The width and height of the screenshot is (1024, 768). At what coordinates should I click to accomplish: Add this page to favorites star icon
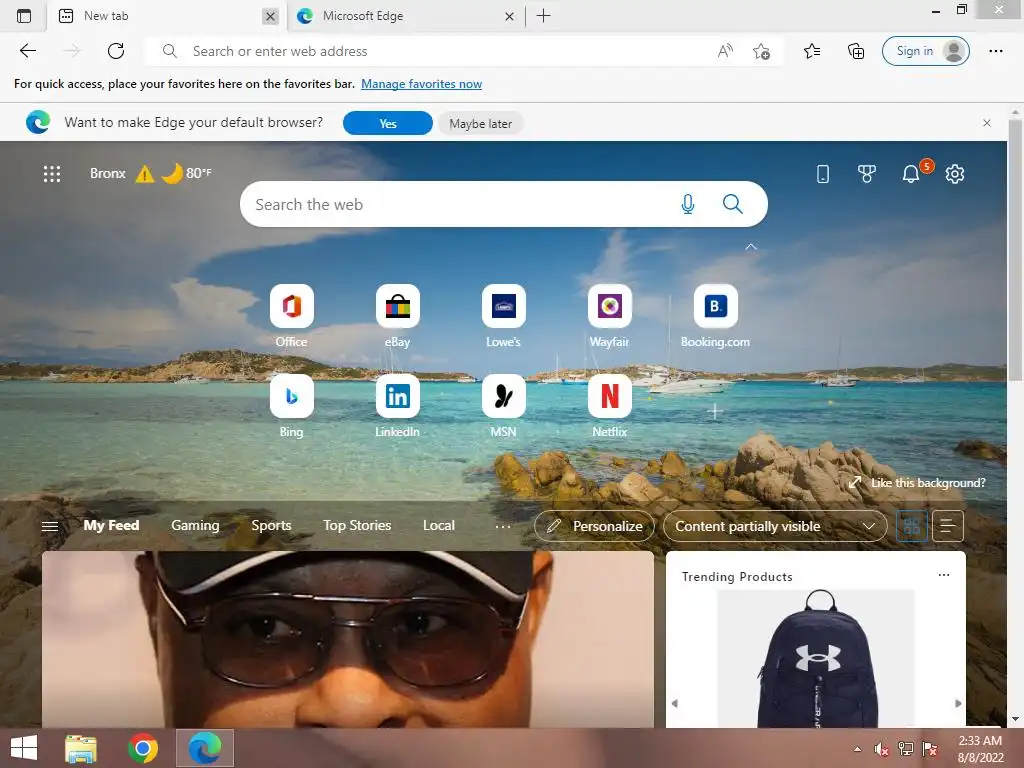click(x=761, y=51)
